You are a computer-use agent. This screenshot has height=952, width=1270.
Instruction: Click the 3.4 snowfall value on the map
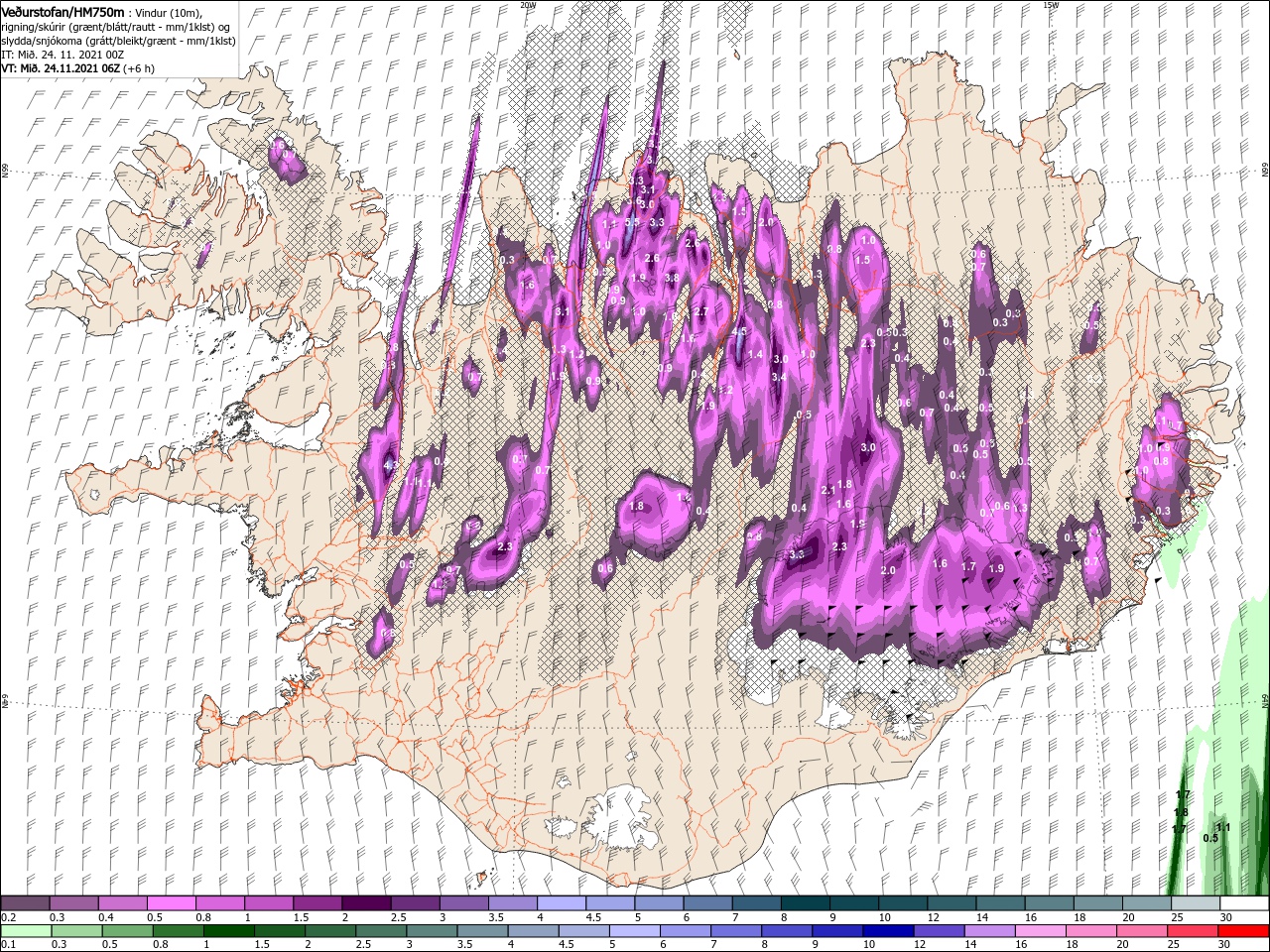(780, 377)
